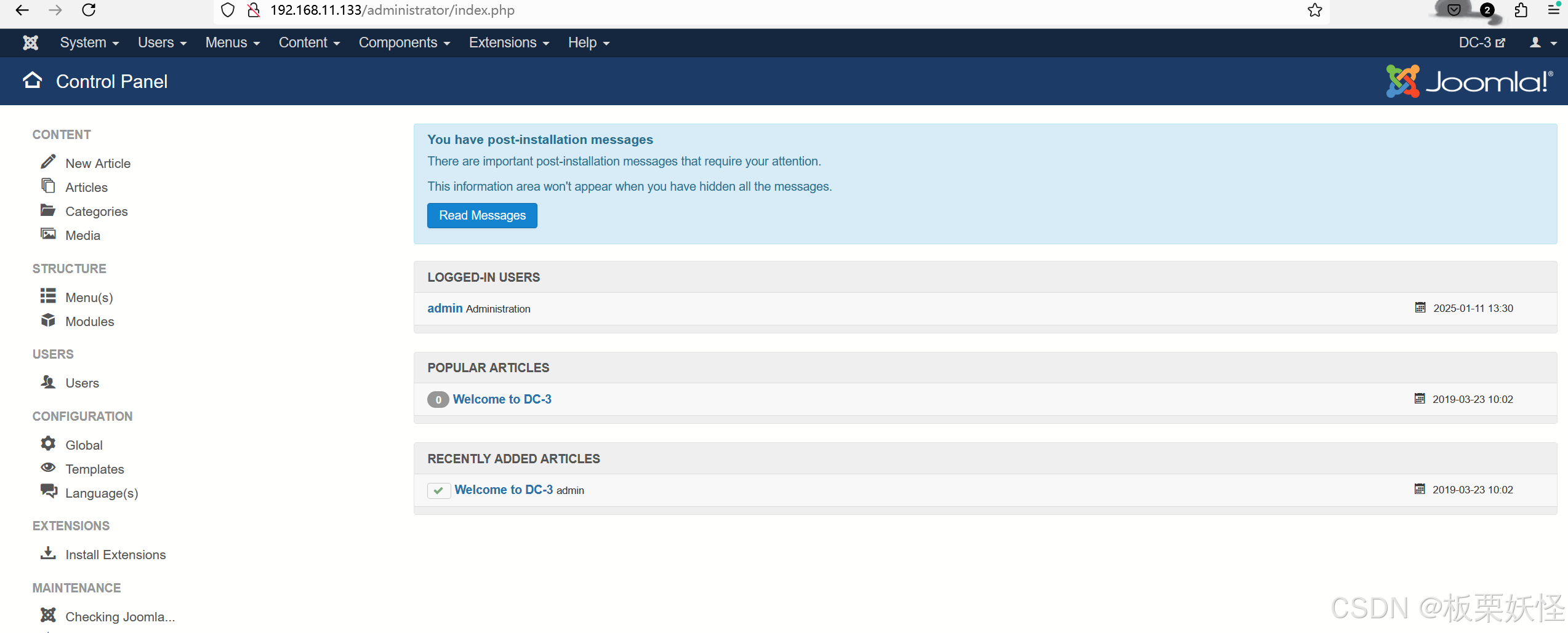
Task: Click the Articles stack icon
Action: point(48,186)
